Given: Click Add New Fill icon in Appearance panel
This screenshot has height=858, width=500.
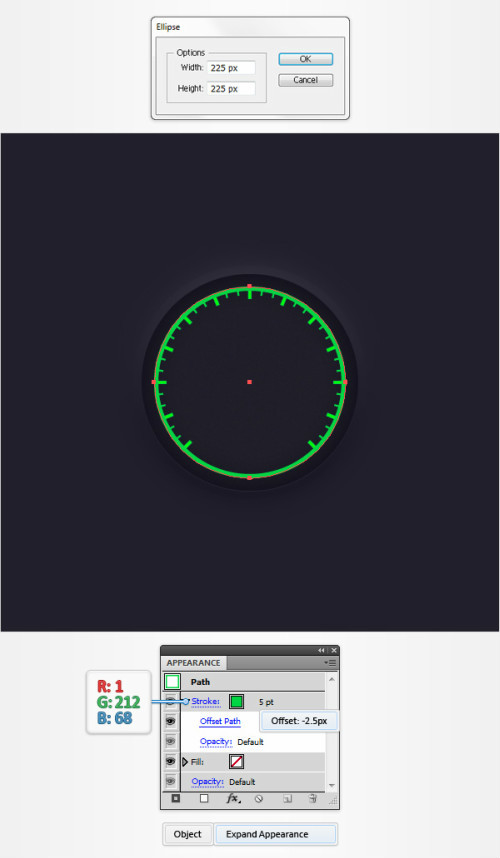Looking at the screenshot, I should (x=204, y=798).
